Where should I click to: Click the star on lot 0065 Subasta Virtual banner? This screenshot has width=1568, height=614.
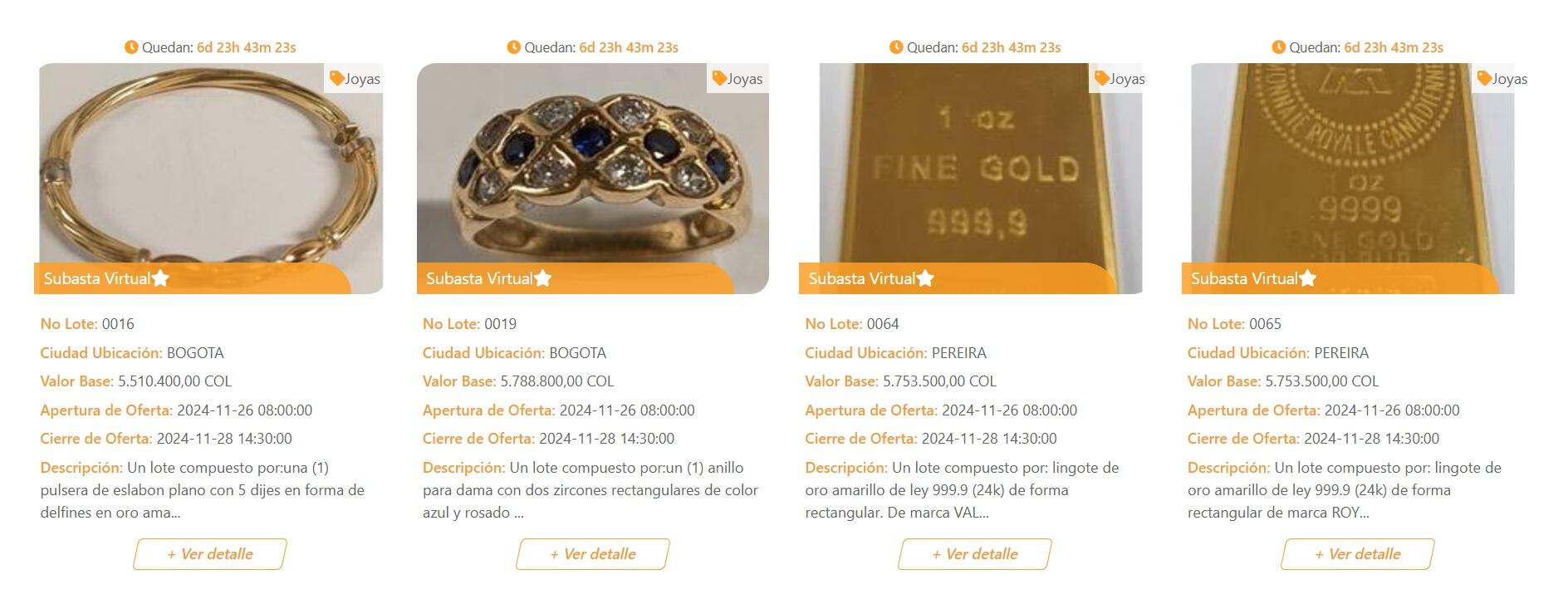1308,278
